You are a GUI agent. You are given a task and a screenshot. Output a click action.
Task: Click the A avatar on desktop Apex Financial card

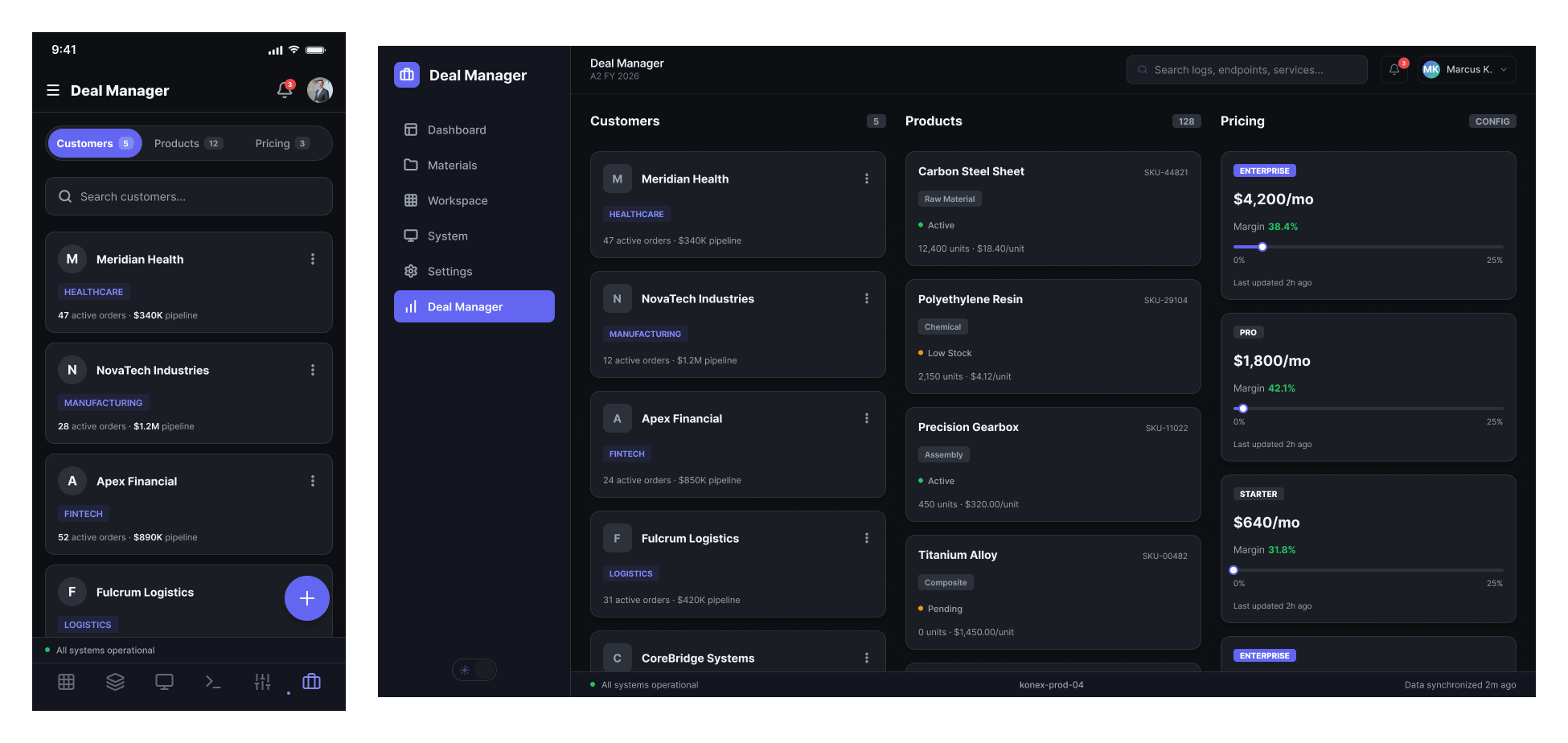coord(618,418)
